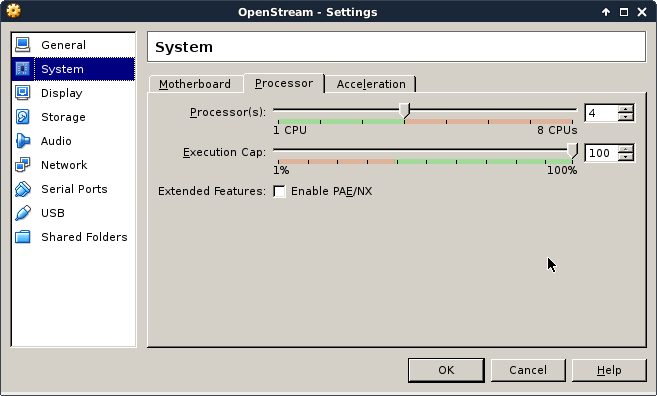Cancel the settings dialog
Screen dimensions: 657x396
click(528, 370)
